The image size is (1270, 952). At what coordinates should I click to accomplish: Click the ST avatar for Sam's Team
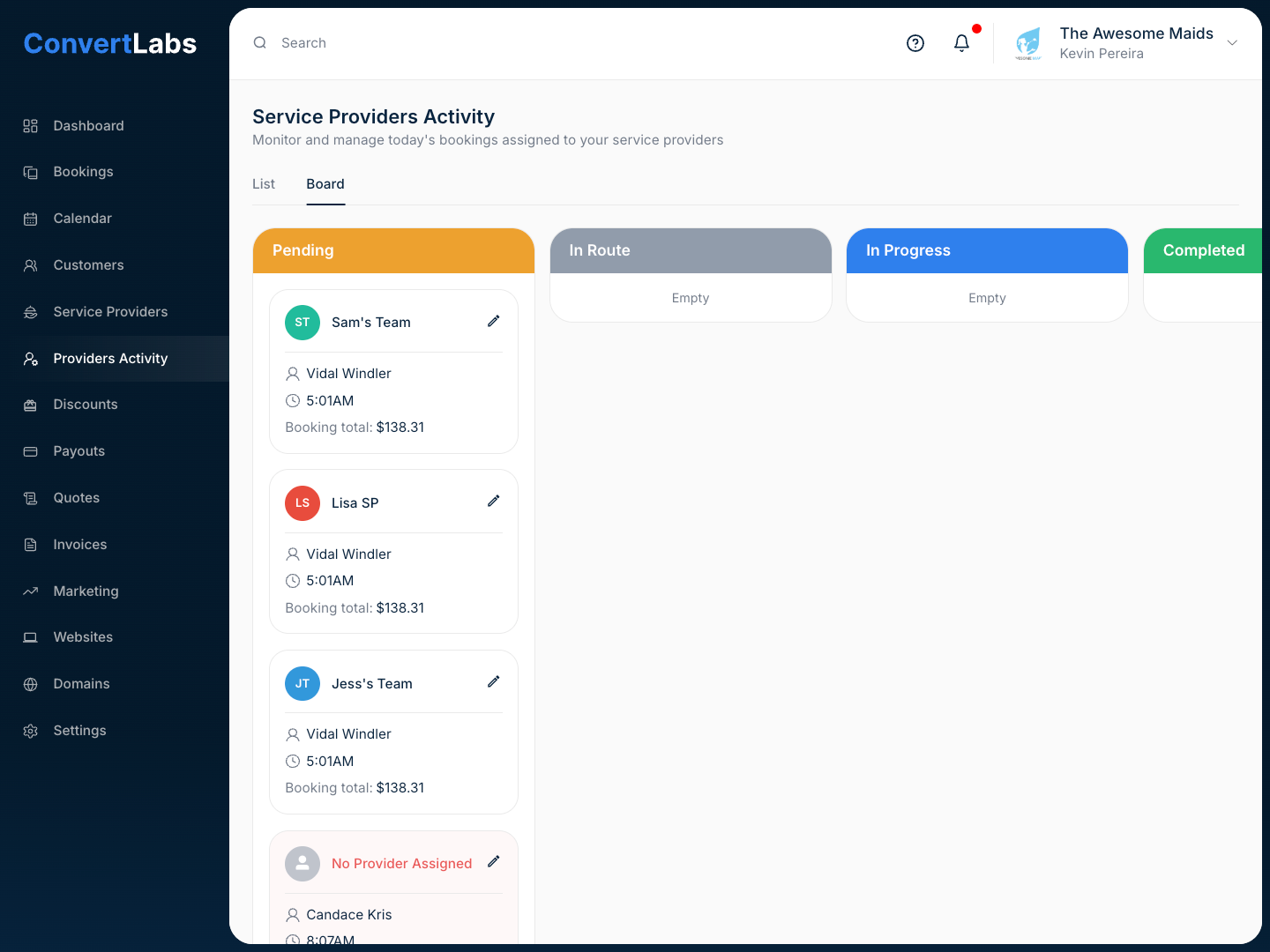[303, 323]
